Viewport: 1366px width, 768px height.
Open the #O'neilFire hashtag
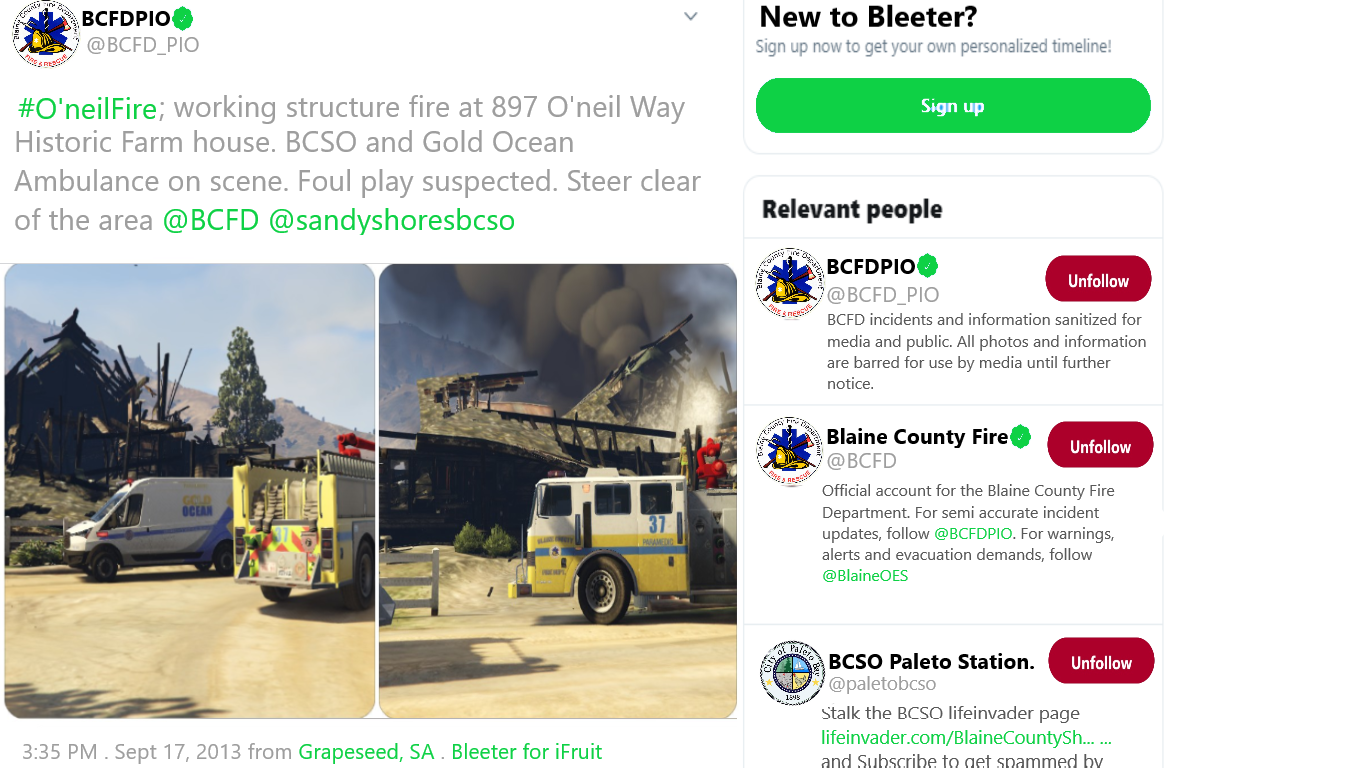[x=87, y=108]
